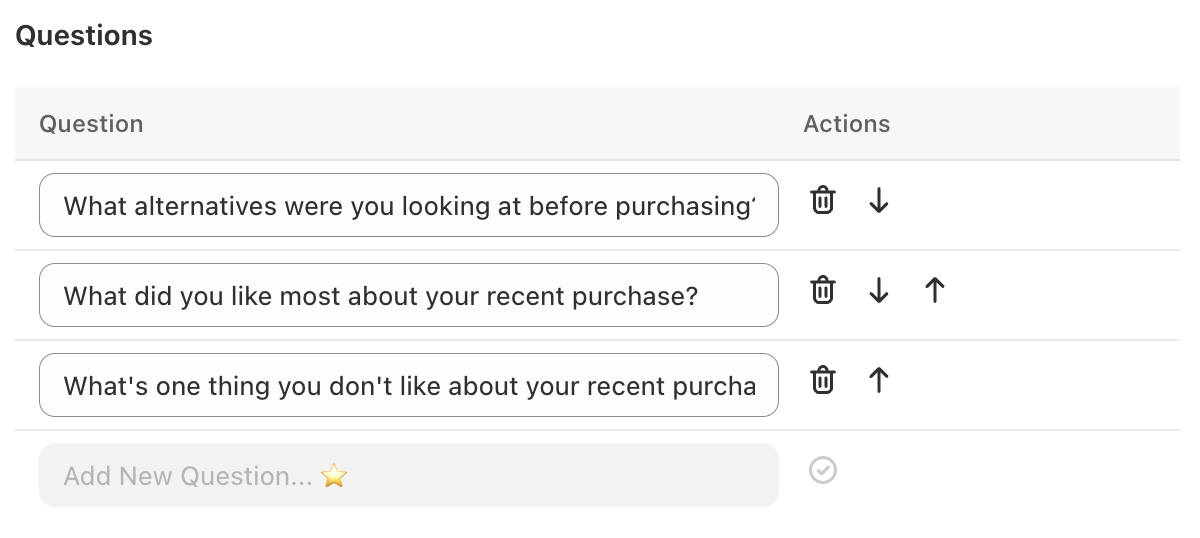Viewport: 1200px width, 538px height.
Task: Delete the alternatives question with its trash icon
Action: 822,200
